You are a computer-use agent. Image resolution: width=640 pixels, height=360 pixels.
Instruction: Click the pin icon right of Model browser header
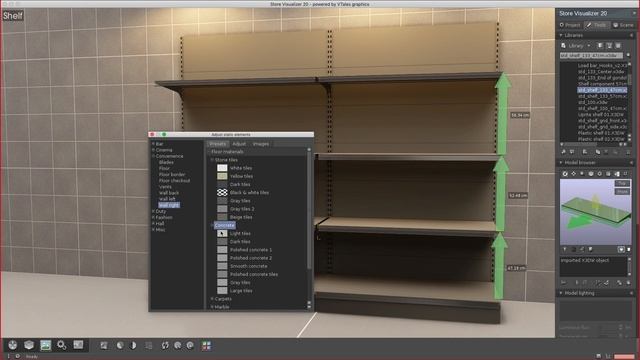pyautogui.click(x=631, y=162)
